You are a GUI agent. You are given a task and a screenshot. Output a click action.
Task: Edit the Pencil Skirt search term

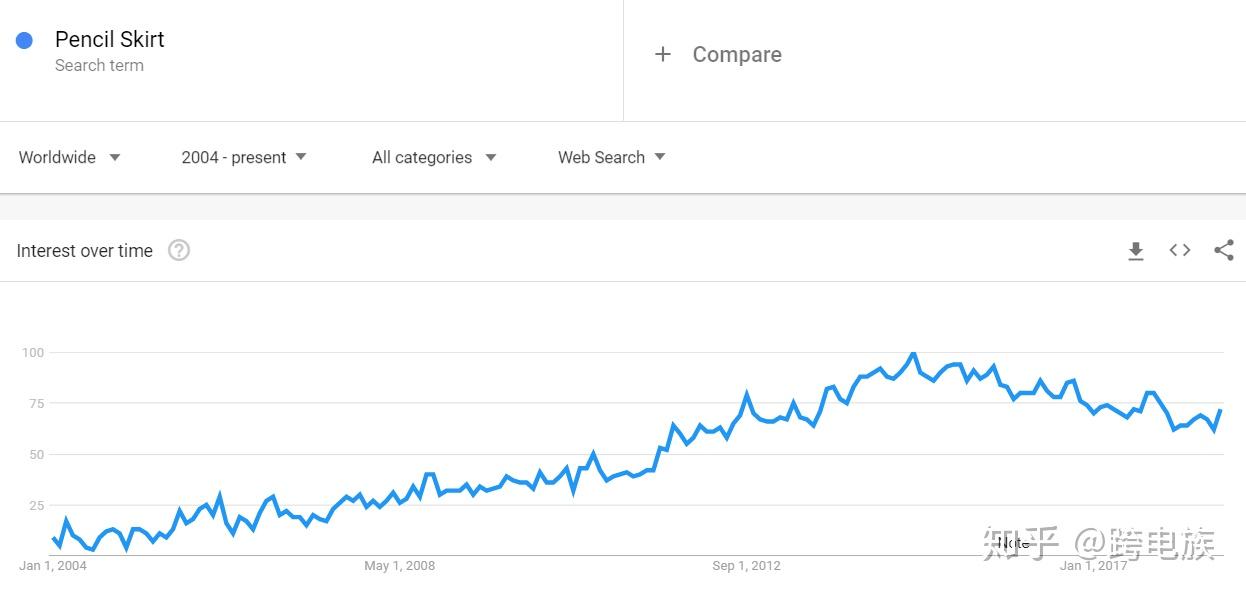coord(110,39)
